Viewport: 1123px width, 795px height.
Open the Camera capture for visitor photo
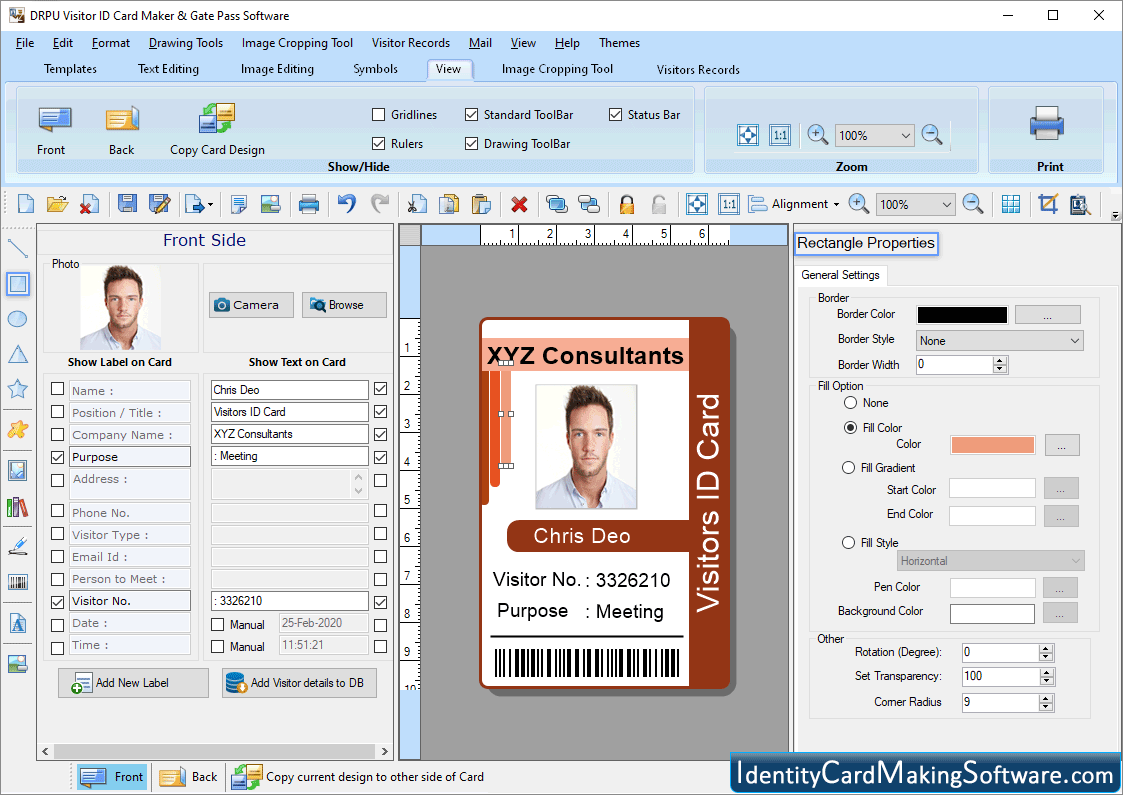click(x=251, y=304)
